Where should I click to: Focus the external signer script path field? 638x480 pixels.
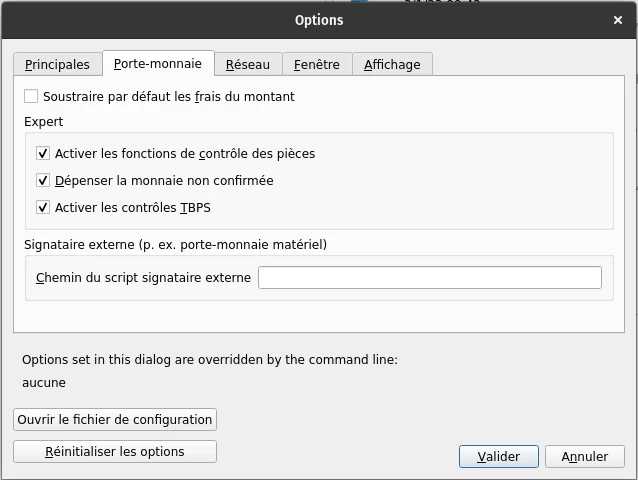[430, 278]
